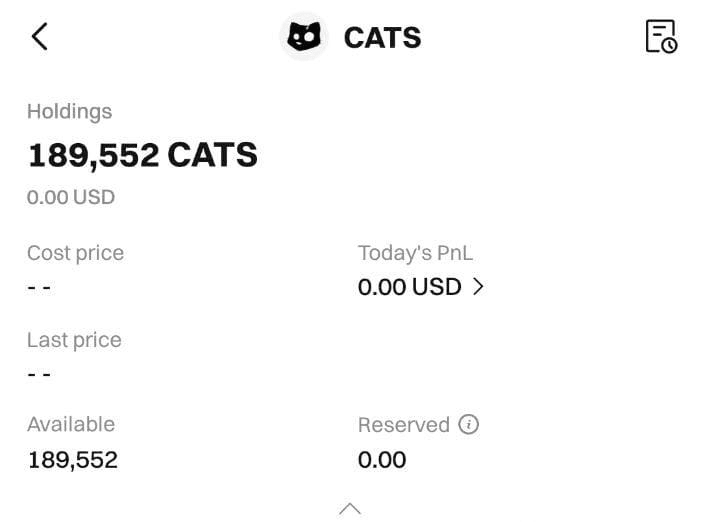701x522 pixels.
Task: Tap the Reserved 0.00 amount
Action: pos(382,460)
